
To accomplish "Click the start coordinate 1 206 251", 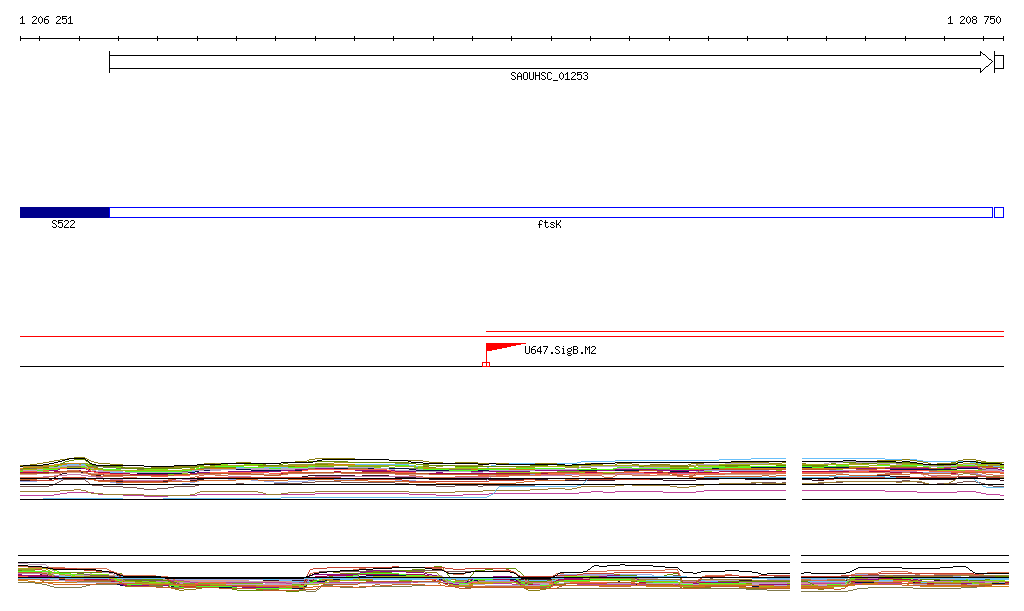I will (x=46, y=20).
